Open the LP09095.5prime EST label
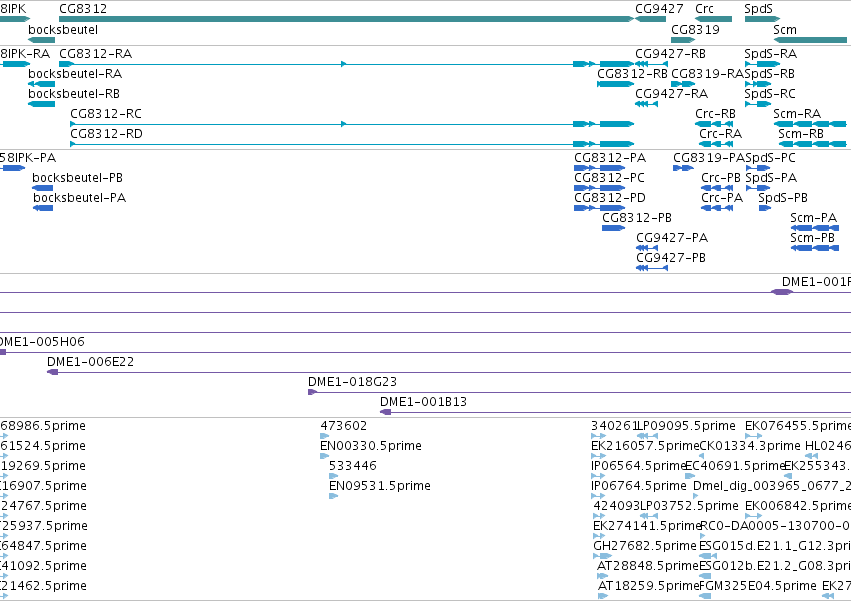 pyautogui.click(x=687, y=426)
